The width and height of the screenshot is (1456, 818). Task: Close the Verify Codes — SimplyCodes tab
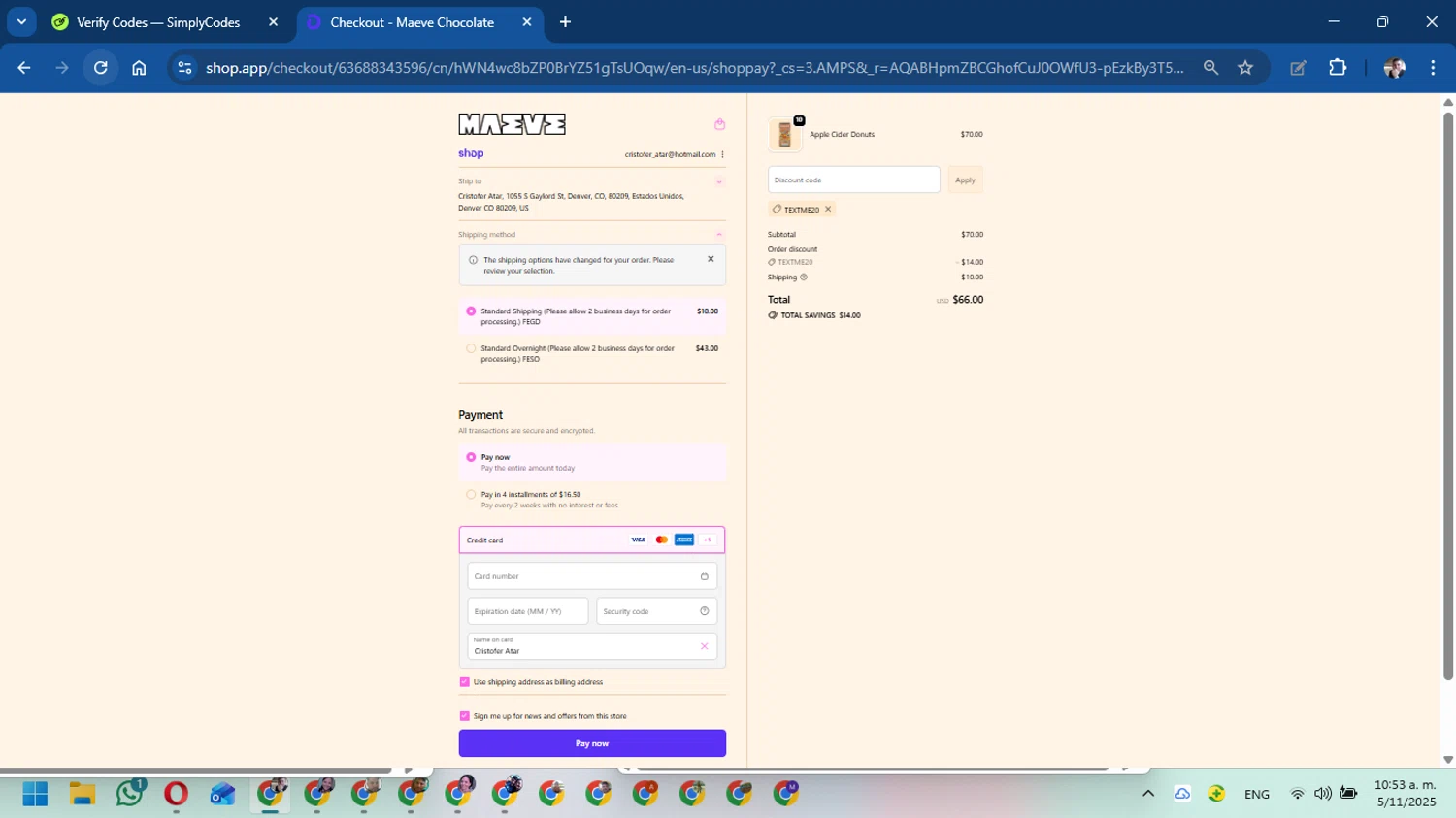[x=273, y=22]
